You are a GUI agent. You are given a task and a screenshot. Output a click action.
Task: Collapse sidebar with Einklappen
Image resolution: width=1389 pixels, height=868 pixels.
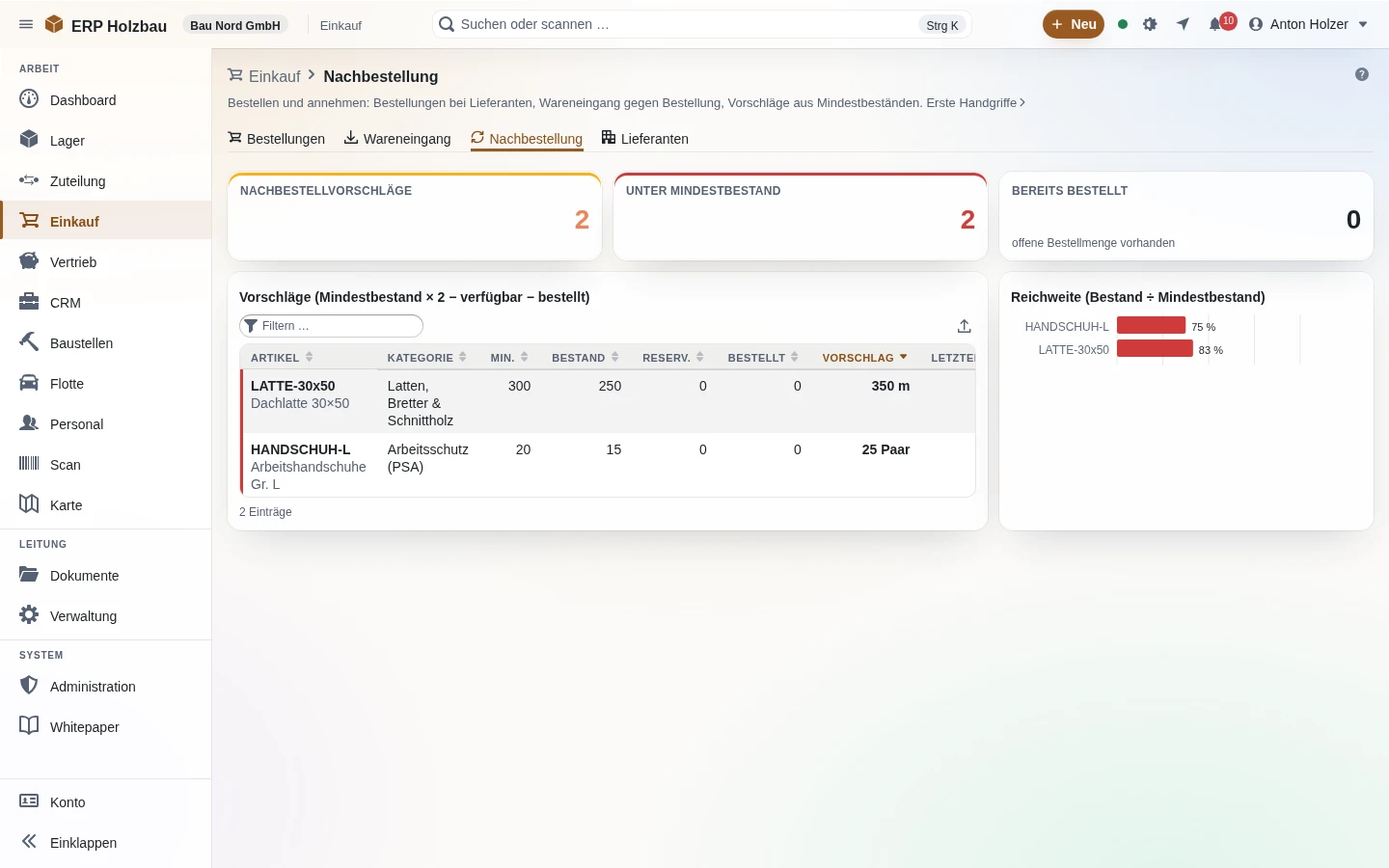(x=106, y=842)
